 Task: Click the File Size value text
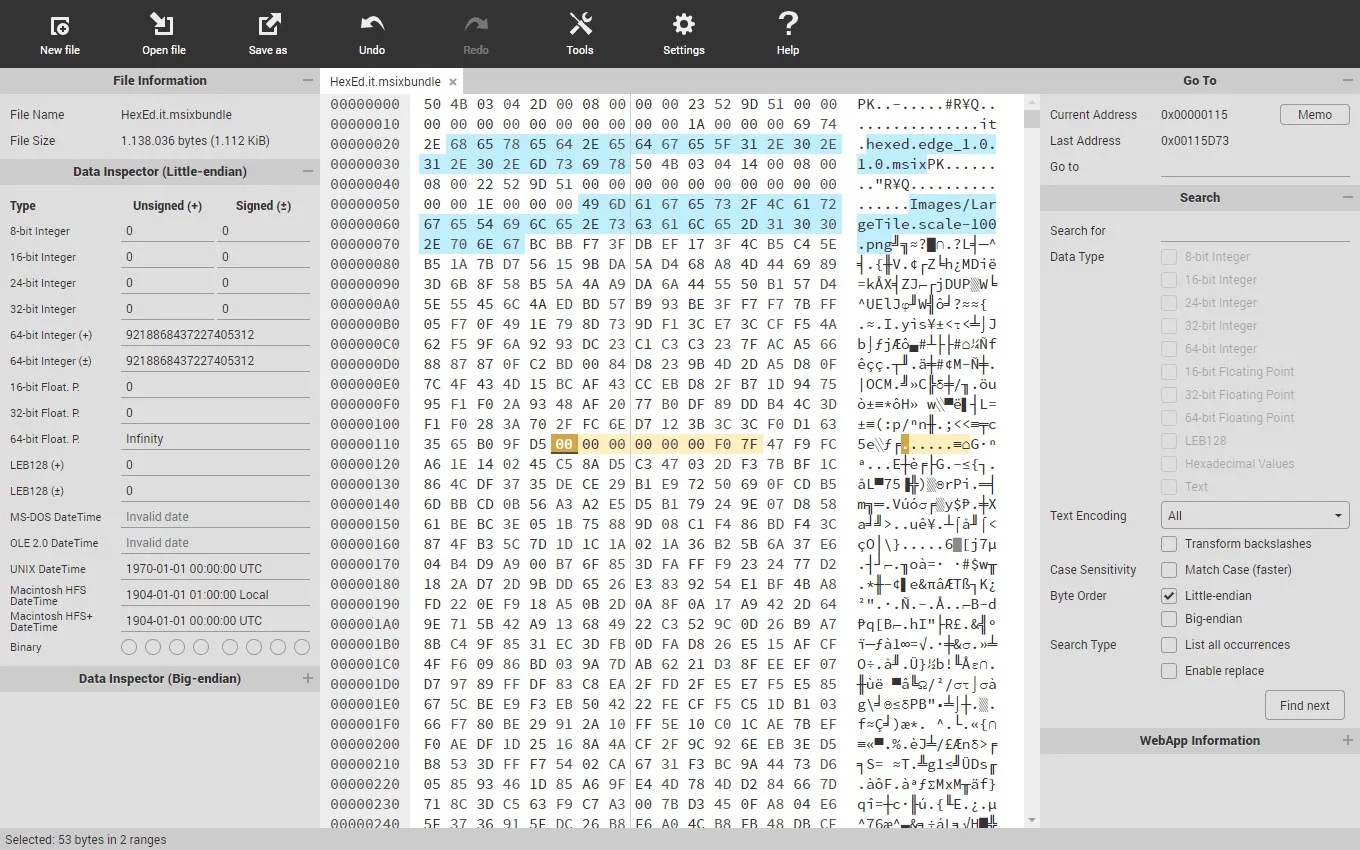coord(195,141)
